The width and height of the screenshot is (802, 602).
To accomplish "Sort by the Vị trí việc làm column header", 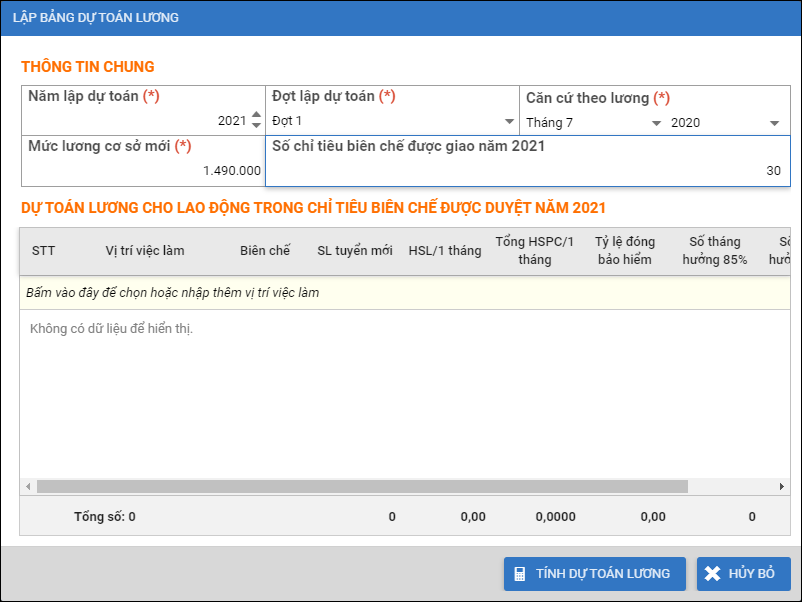I will pos(145,251).
